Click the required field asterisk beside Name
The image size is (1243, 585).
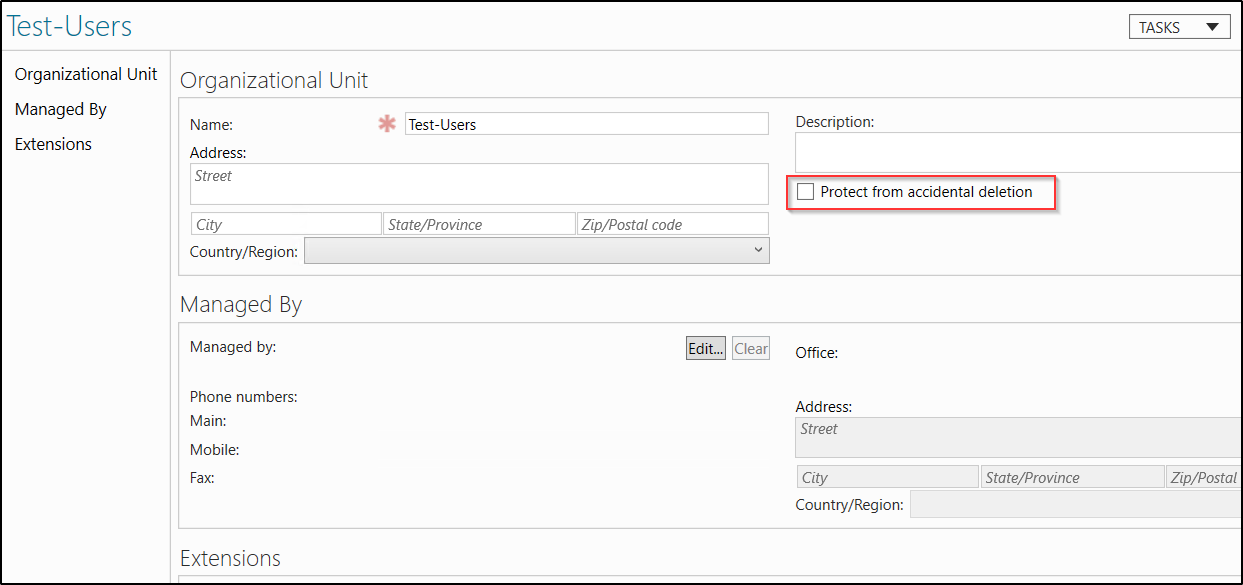pos(386,123)
